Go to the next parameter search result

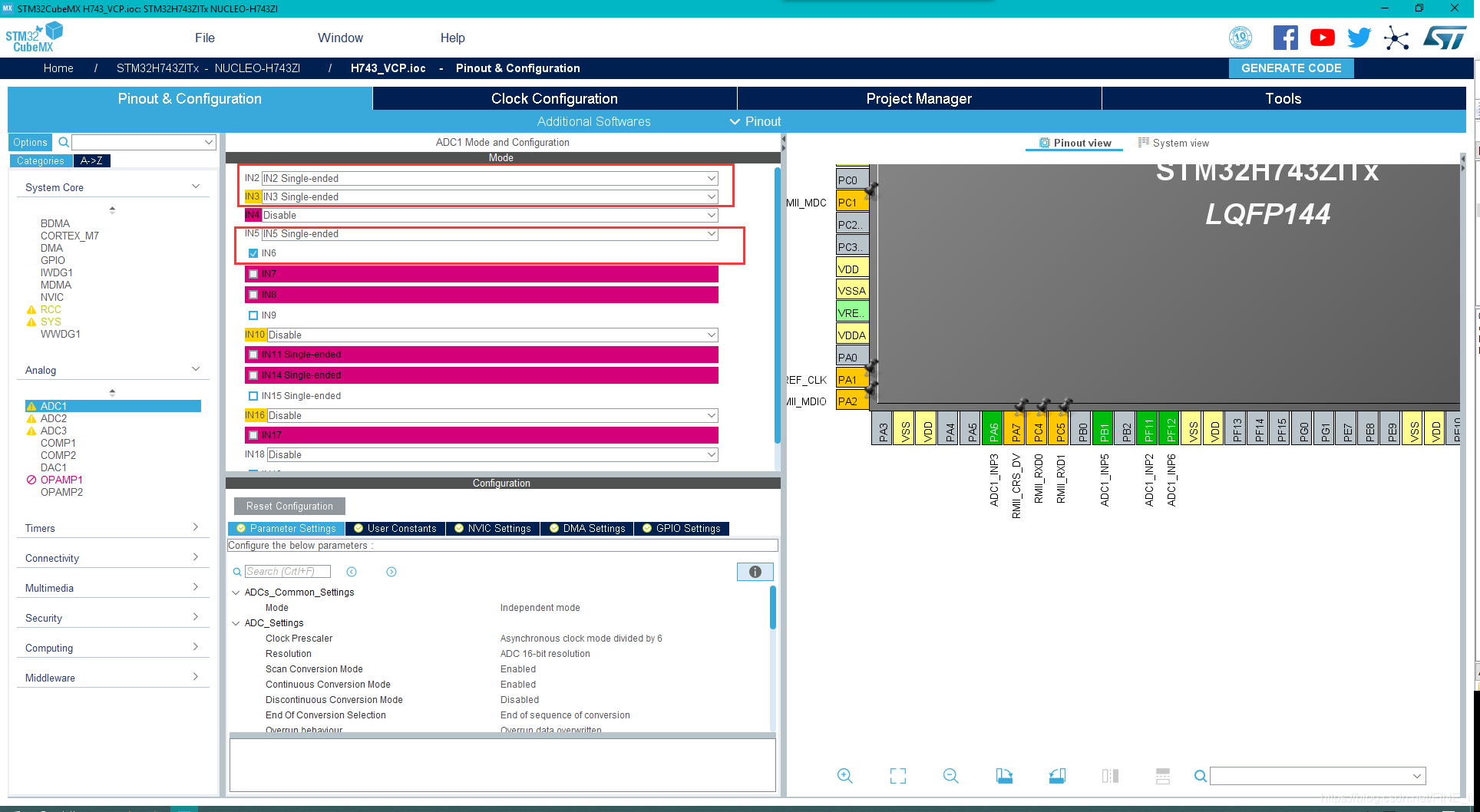coord(391,572)
